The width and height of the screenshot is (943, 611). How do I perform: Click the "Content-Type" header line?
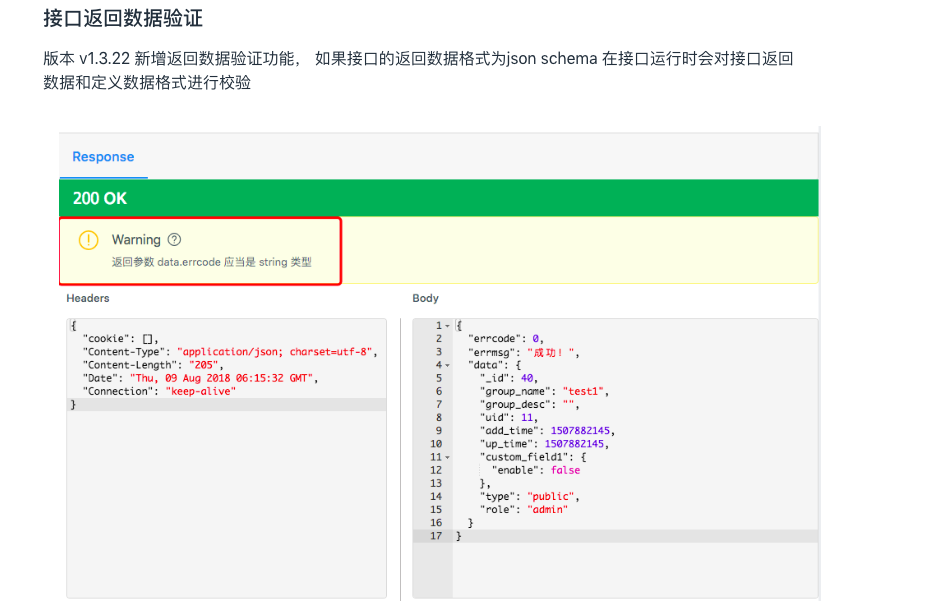pos(230,352)
